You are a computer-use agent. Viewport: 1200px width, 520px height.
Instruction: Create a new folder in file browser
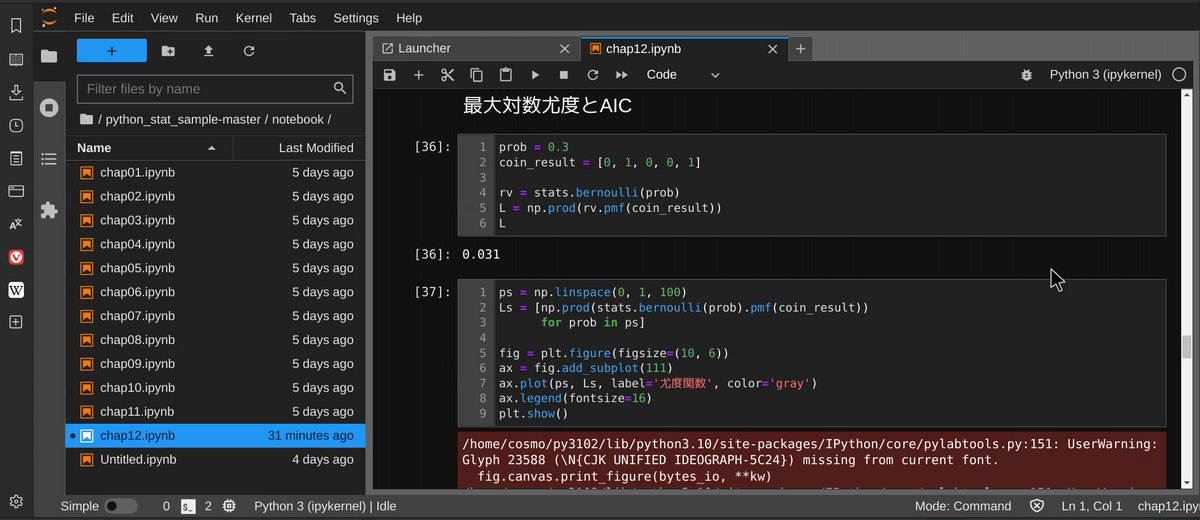click(168, 51)
